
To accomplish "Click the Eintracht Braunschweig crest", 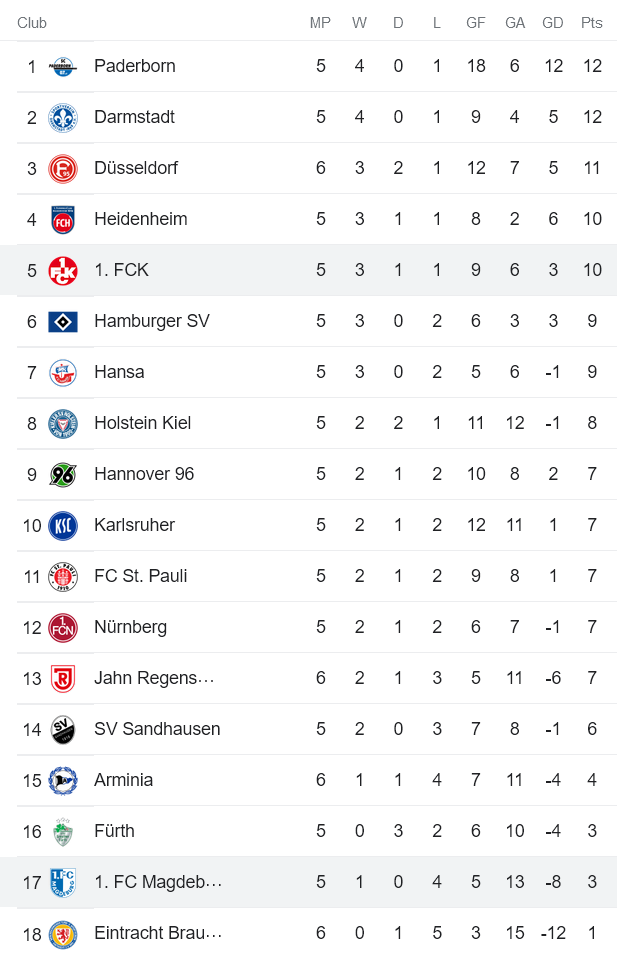I will 62,933.
